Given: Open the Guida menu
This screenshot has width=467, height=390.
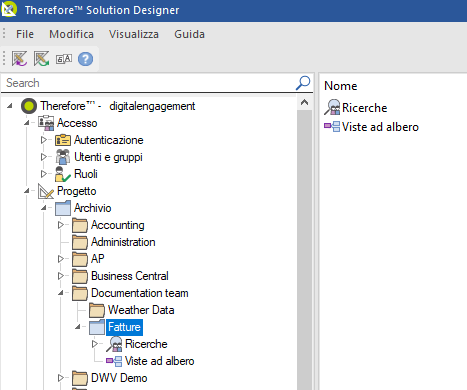Looking at the screenshot, I should pyautogui.click(x=189, y=34).
